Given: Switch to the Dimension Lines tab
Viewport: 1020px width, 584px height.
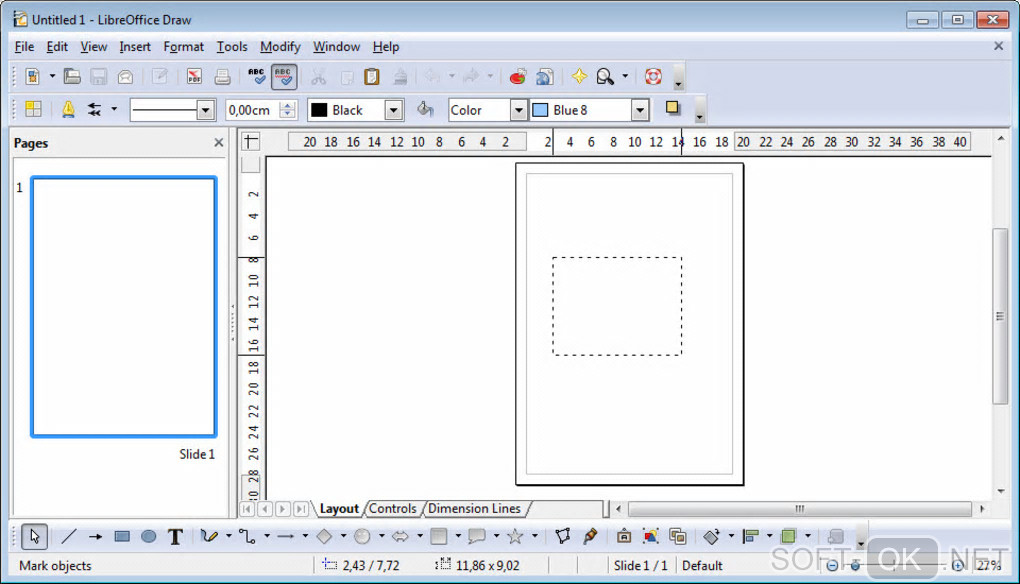Looking at the screenshot, I should [474, 509].
